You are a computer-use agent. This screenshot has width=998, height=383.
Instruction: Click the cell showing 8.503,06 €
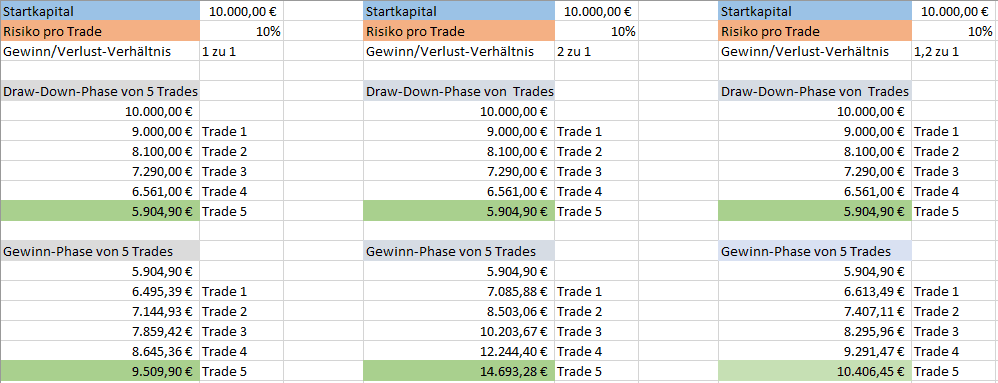(x=459, y=311)
